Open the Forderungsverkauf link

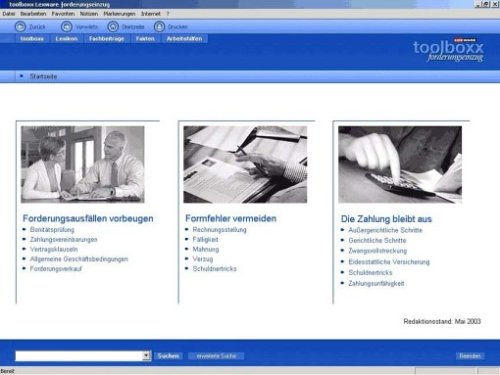(x=56, y=269)
